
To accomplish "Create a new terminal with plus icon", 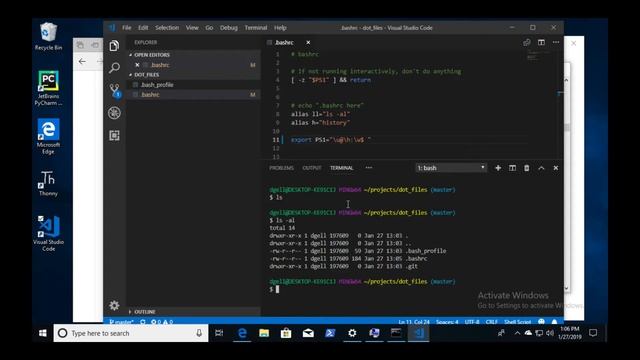I will (x=498, y=168).
